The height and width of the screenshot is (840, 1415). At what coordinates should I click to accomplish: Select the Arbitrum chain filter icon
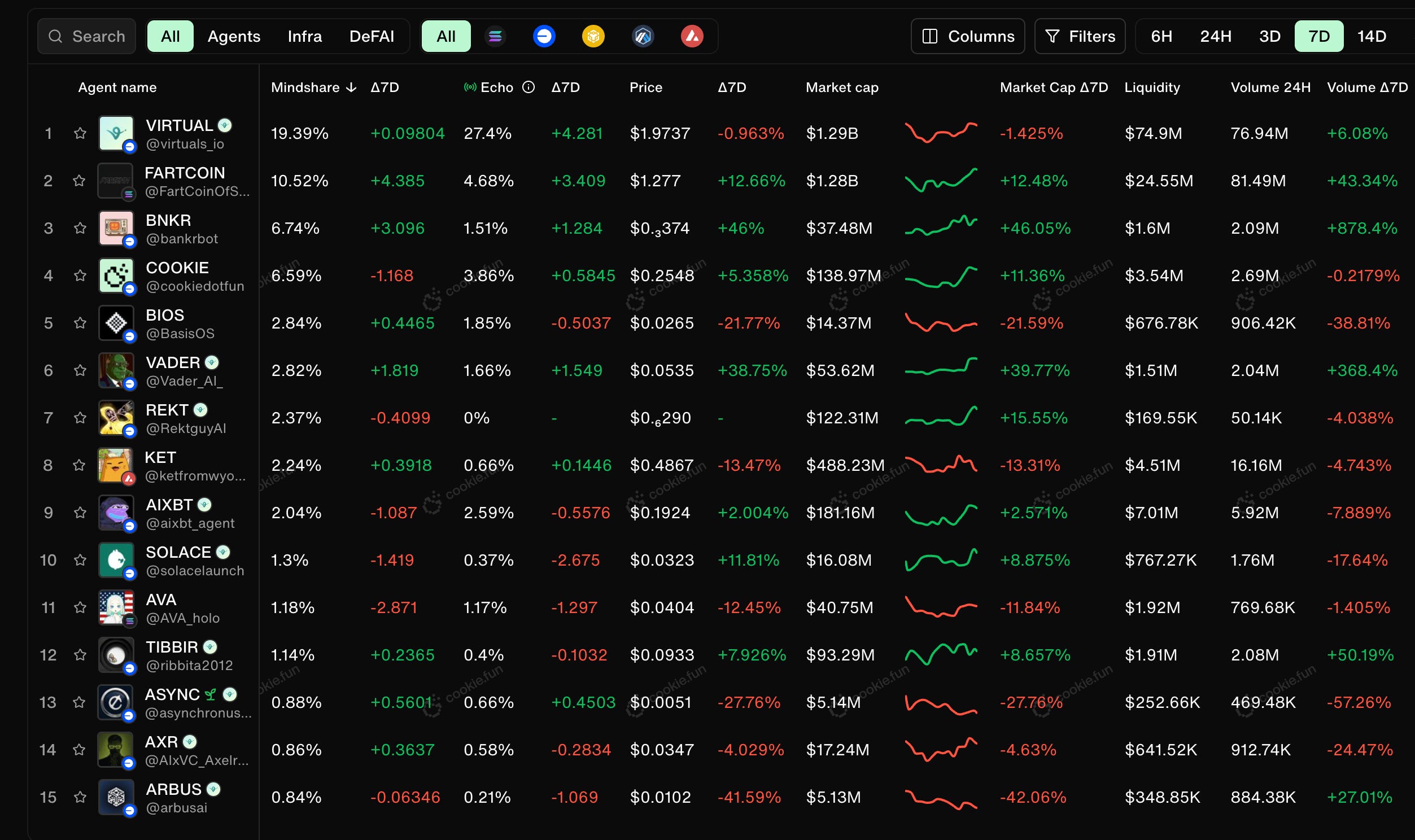(x=643, y=36)
